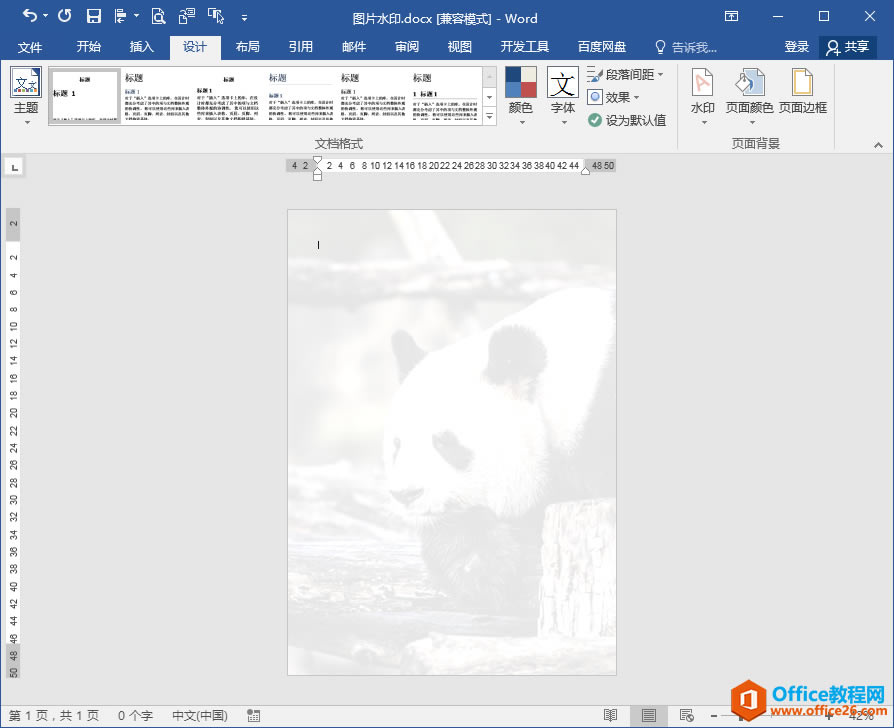
Task: Switch to Print Layout view icon
Action: click(648, 715)
